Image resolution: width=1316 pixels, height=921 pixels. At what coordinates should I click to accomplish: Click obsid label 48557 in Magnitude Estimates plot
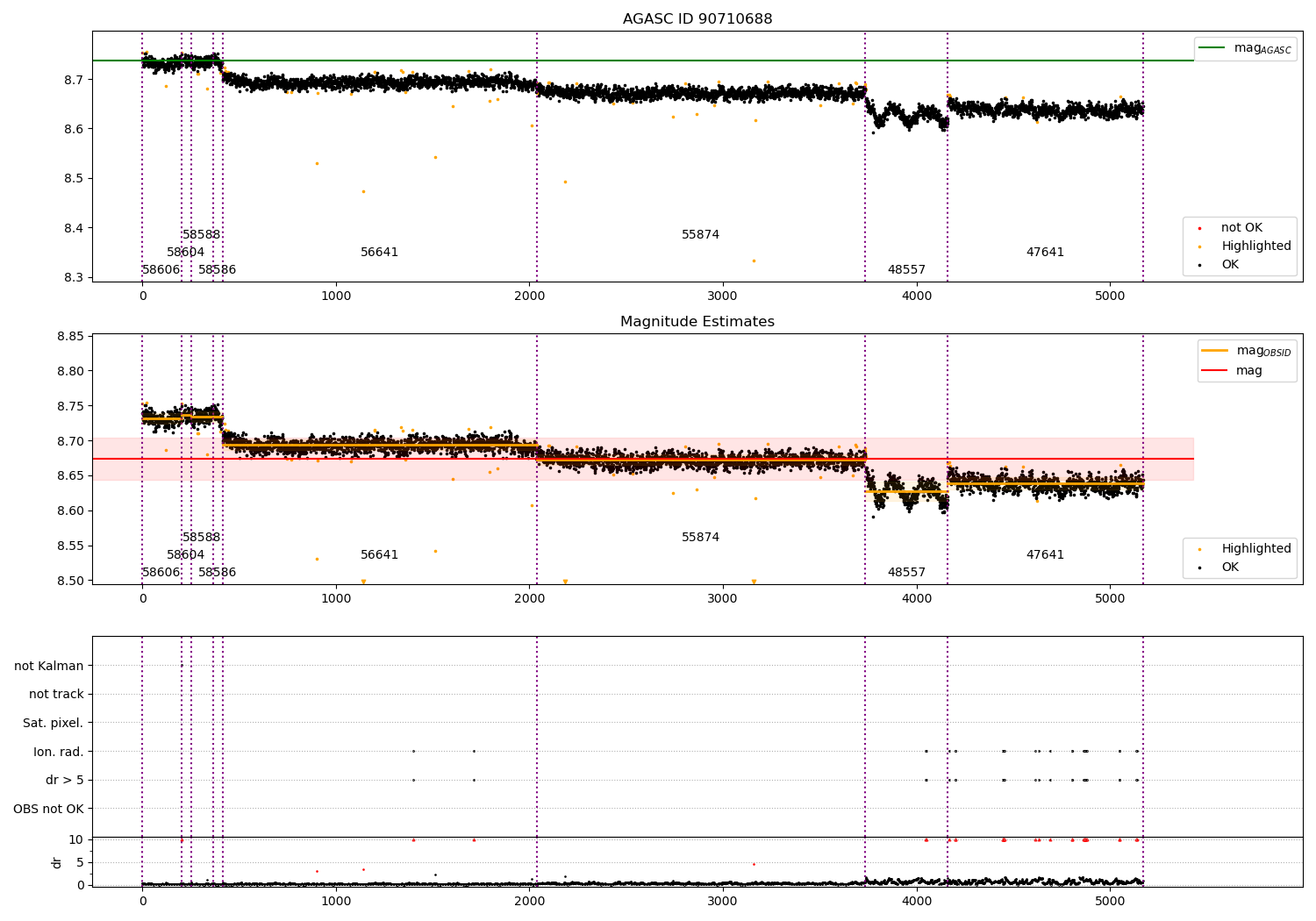pyautogui.click(x=907, y=573)
